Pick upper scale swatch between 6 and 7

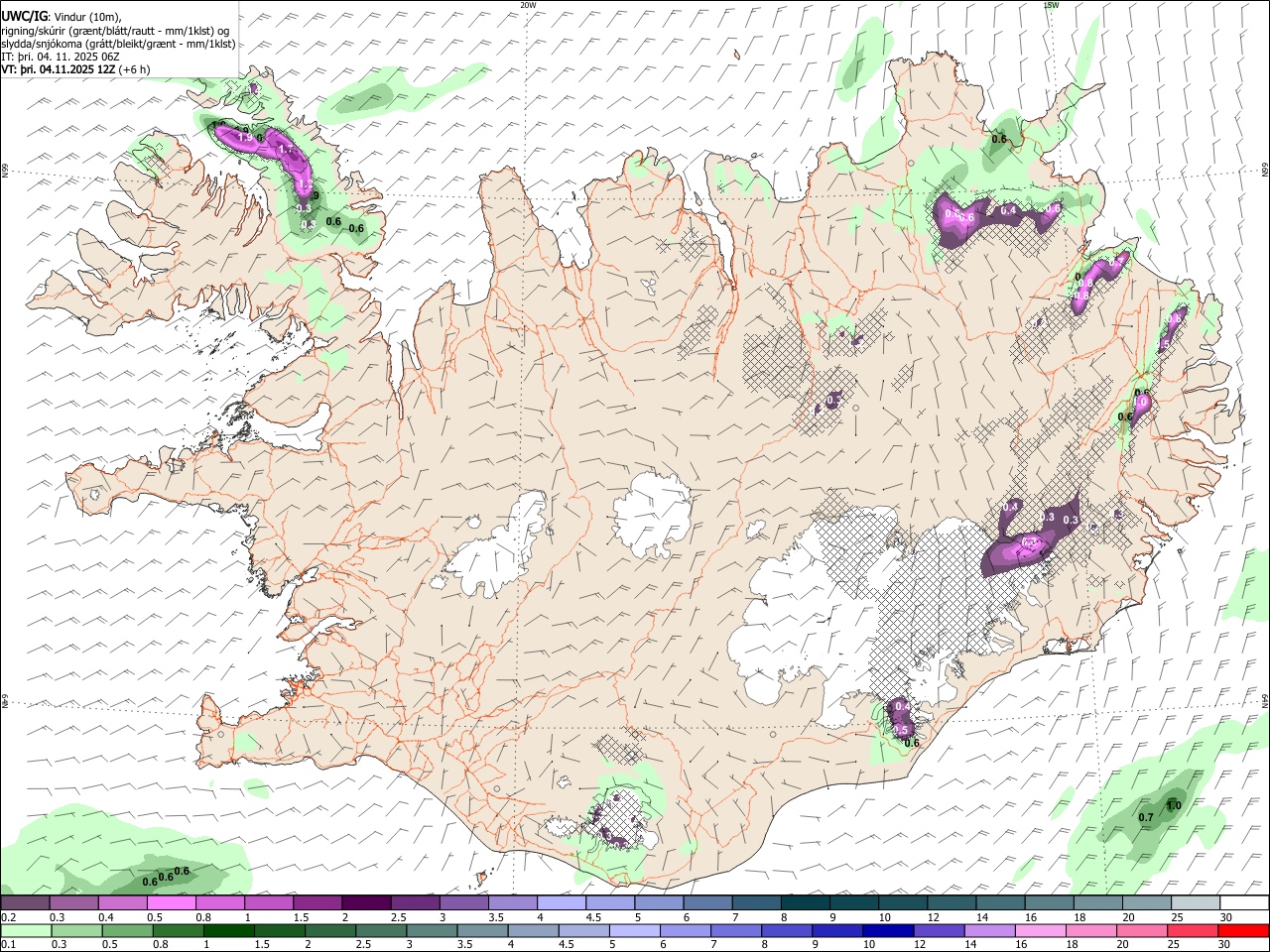pyautogui.click(x=707, y=902)
